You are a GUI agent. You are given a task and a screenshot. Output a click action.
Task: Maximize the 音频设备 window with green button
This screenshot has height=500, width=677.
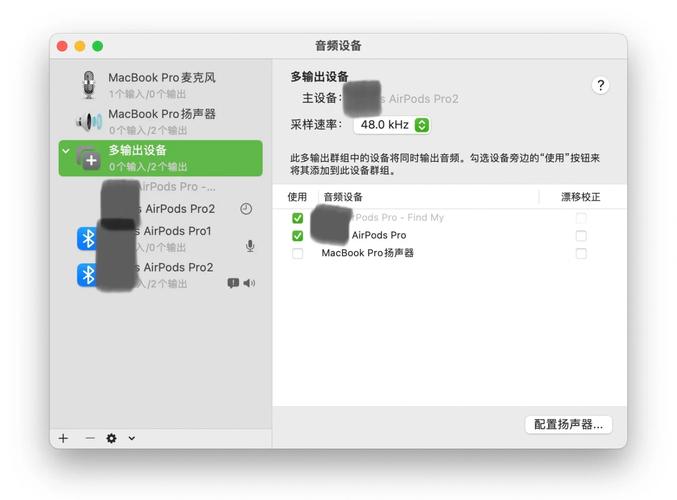98,46
